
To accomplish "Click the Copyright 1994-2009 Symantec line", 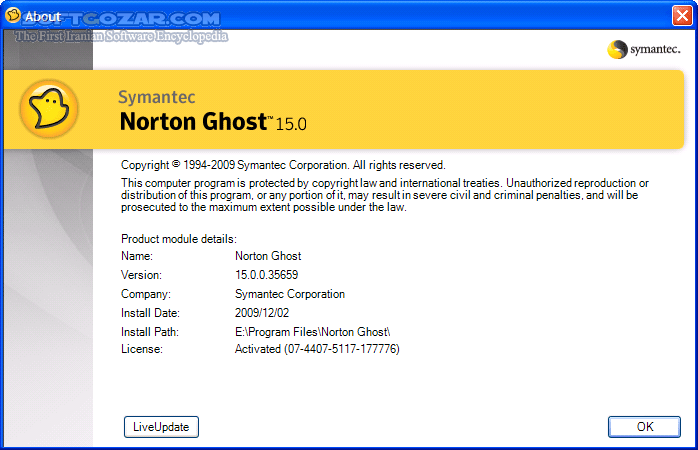I will point(283,165).
